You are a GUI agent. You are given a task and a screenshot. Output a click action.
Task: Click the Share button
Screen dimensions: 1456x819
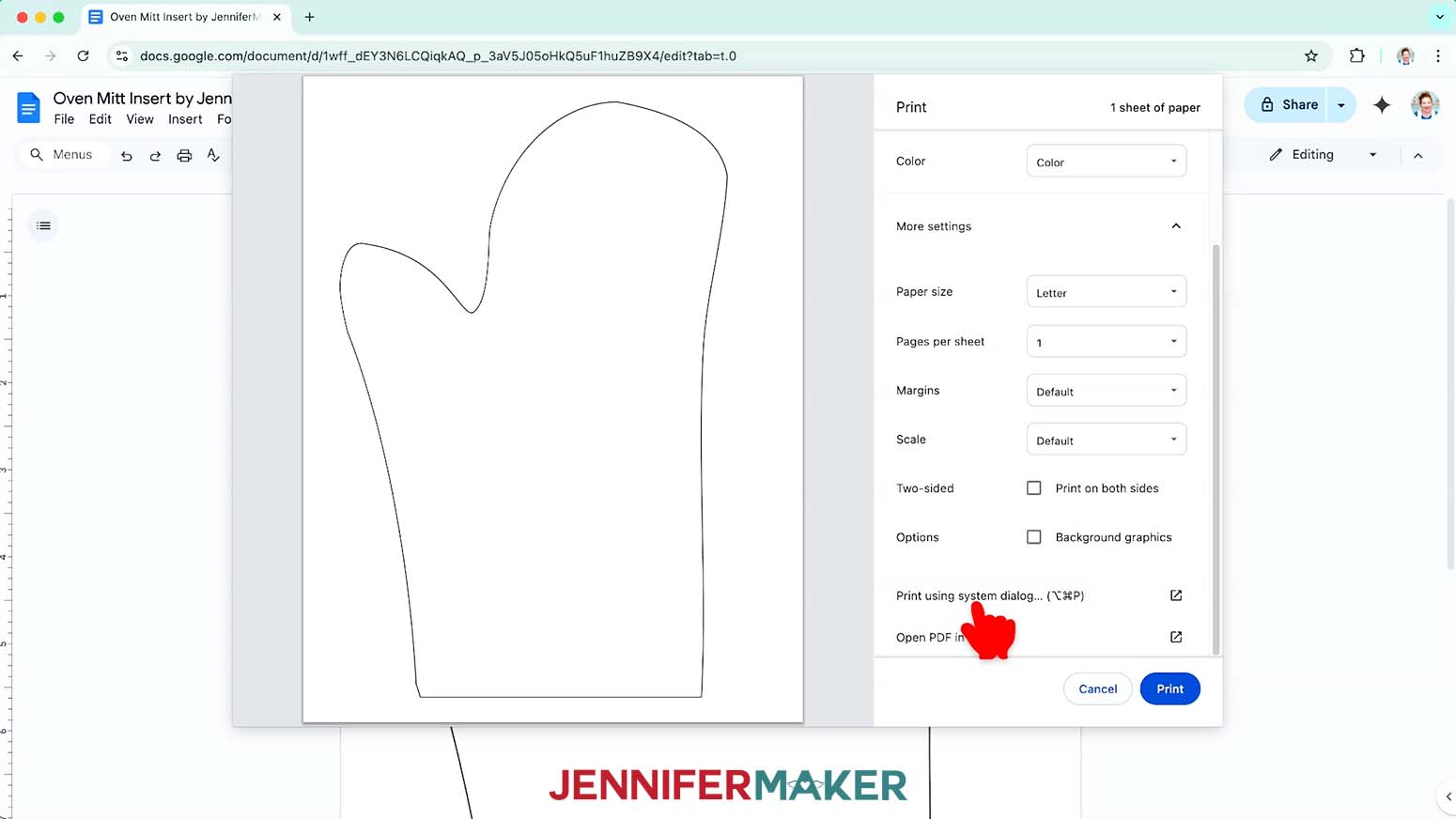[x=1288, y=105]
